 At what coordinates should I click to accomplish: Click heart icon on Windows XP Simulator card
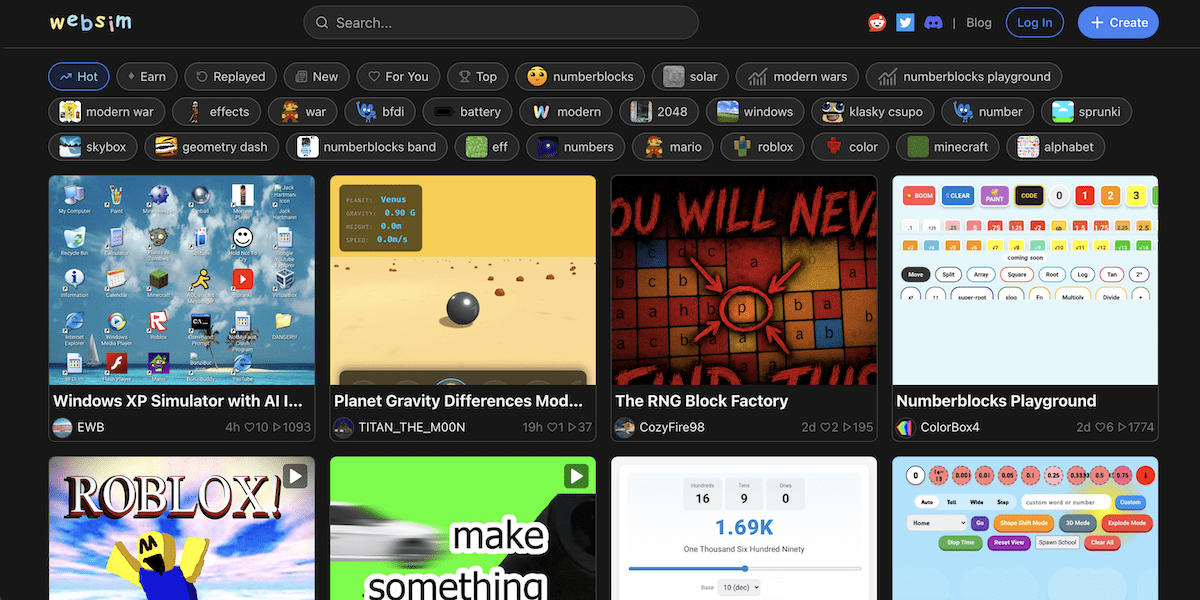pos(248,427)
